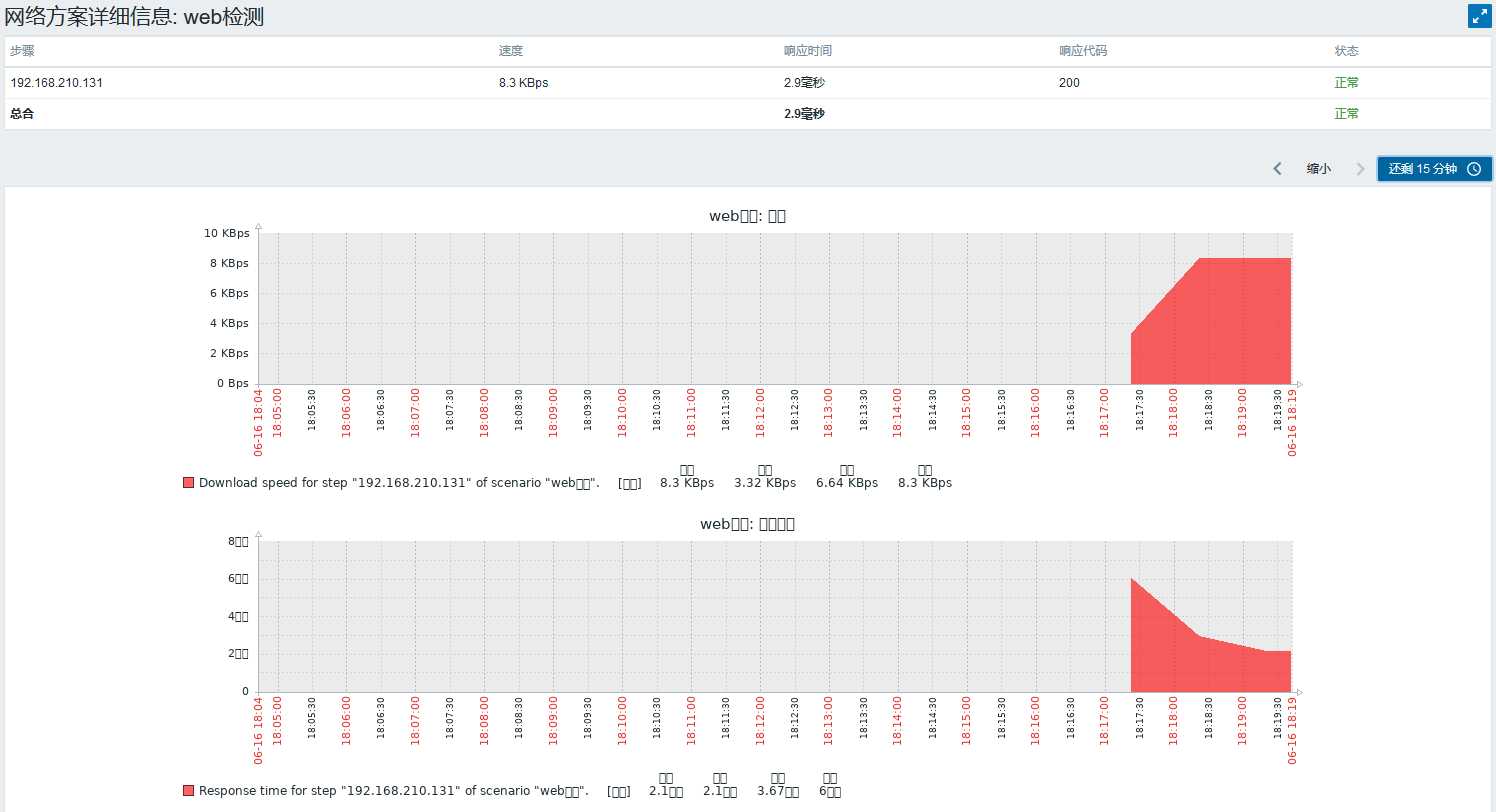
Task: Click the bold 2.9毫秒 total response time
Action: pyautogui.click(x=804, y=114)
